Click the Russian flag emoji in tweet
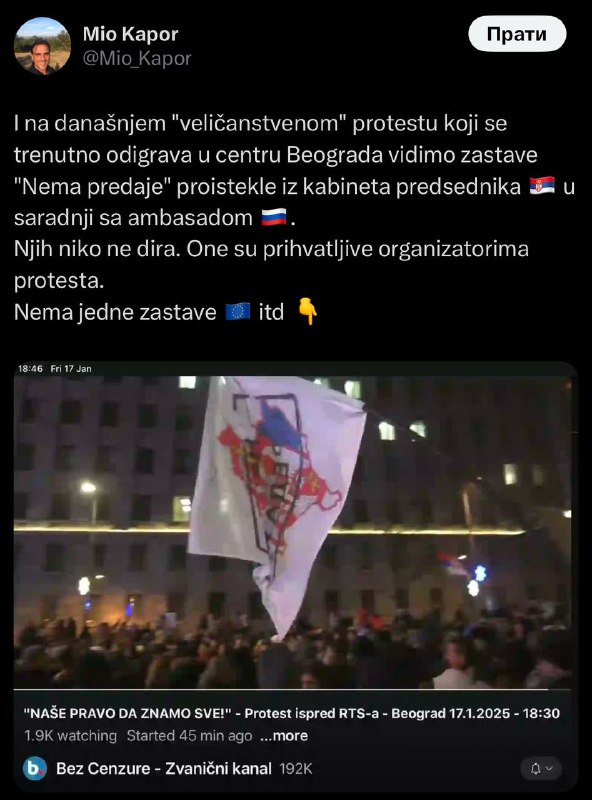The height and width of the screenshot is (800, 592). (x=274, y=217)
